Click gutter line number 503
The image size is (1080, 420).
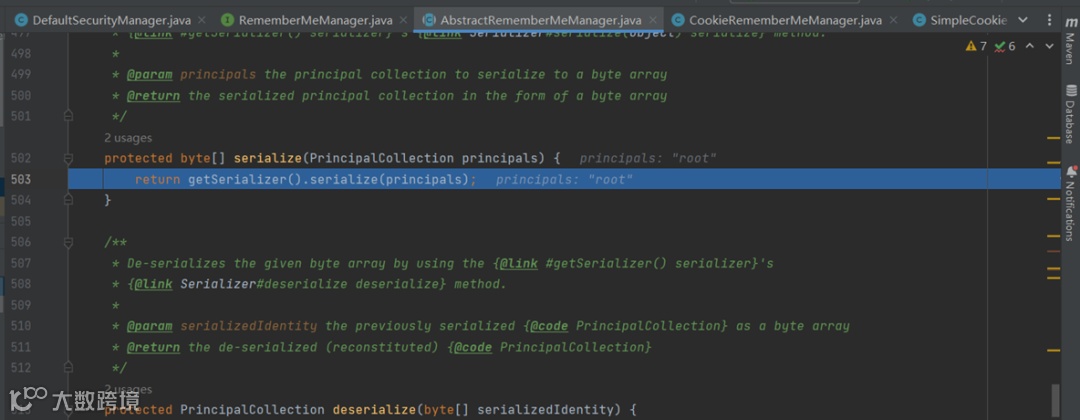pos(21,180)
